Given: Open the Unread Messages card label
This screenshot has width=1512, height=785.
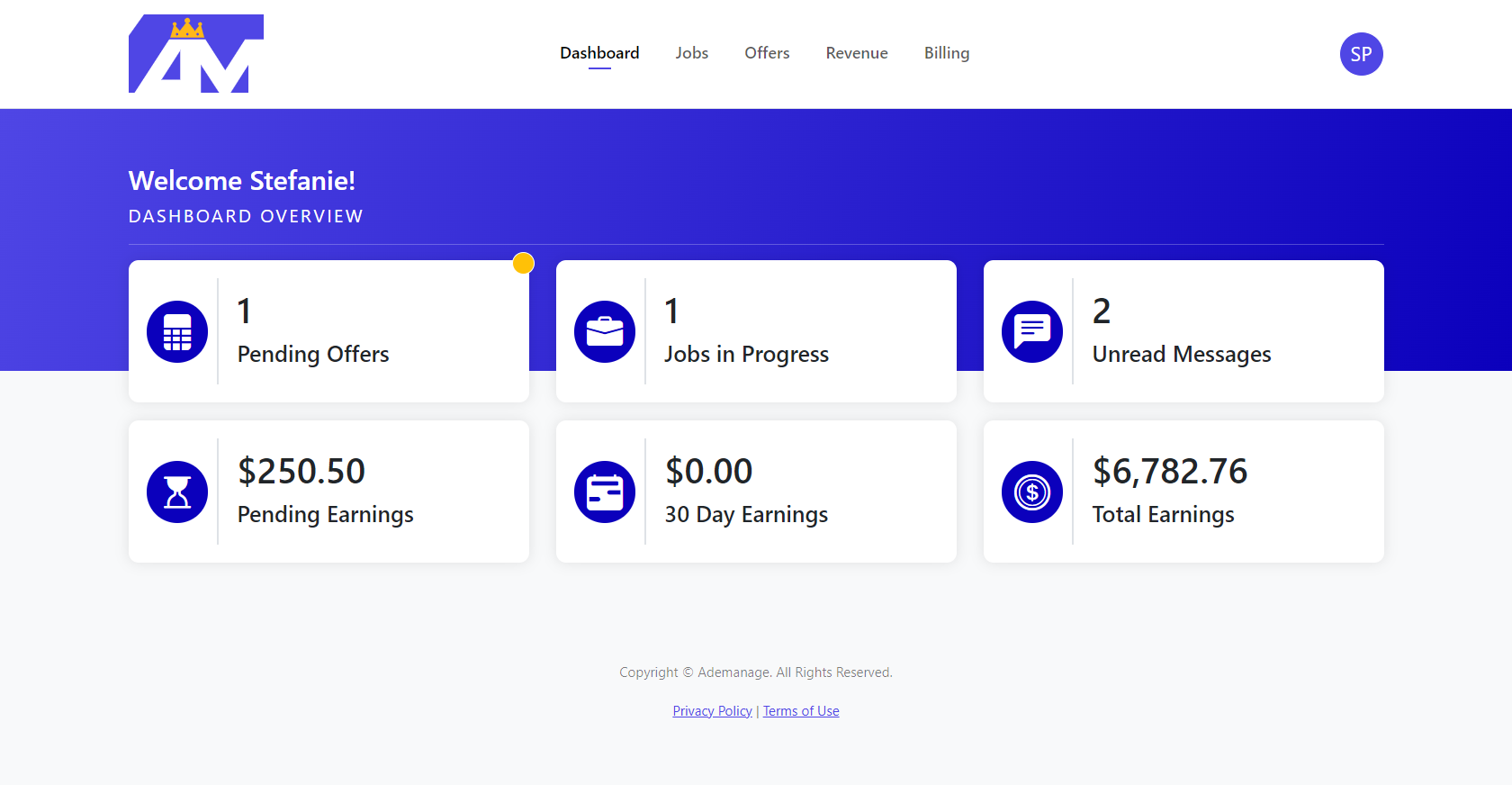Looking at the screenshot, I should click(1181, 355).
